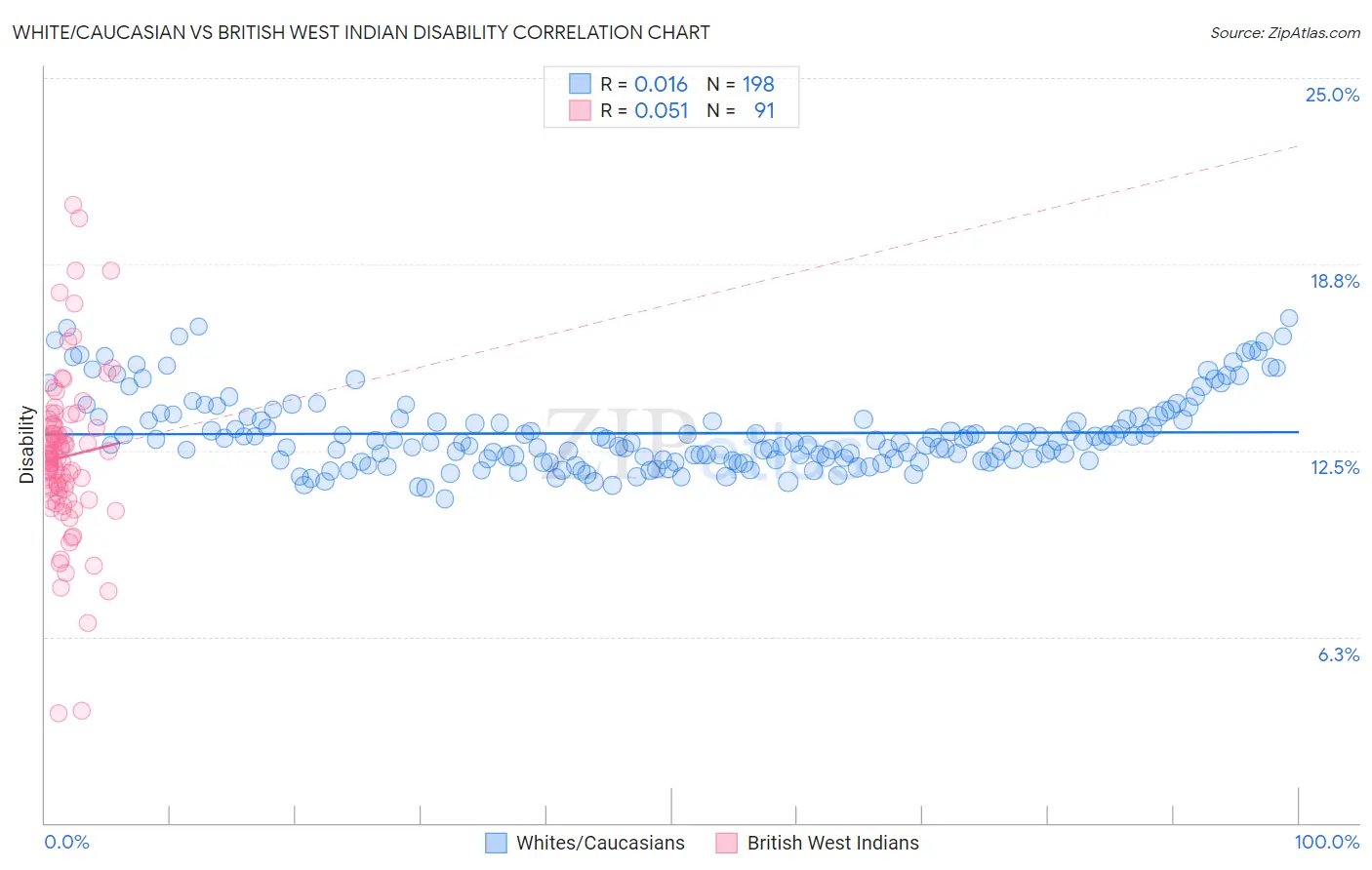Open the Source: ZipAtlas.com link
Image resolution: width=1372 pixels, height=870 pixels.
tap(1285, 32)
